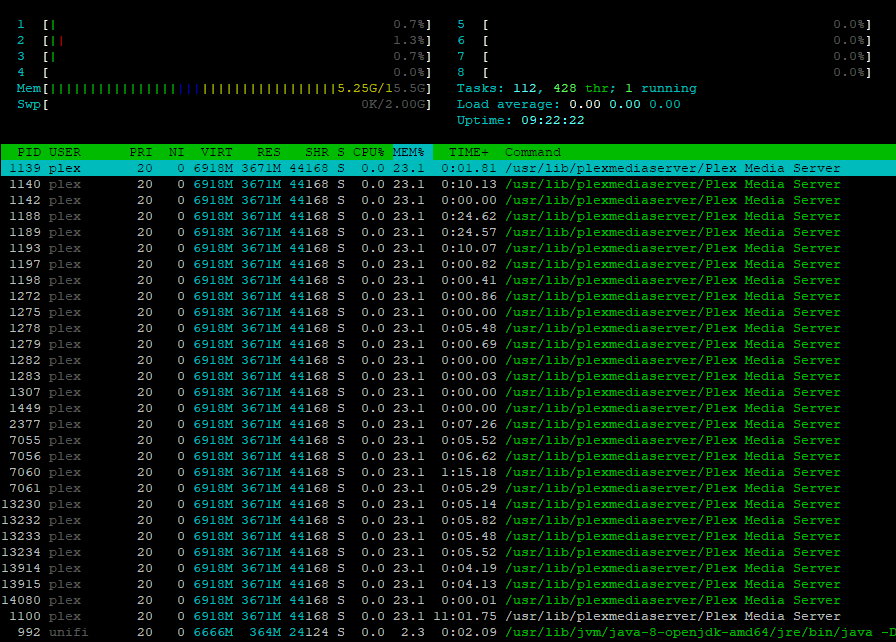This screenshot has height=642, width=896.
Task: Select process row with PID 2377
Action: click(448, 424)
